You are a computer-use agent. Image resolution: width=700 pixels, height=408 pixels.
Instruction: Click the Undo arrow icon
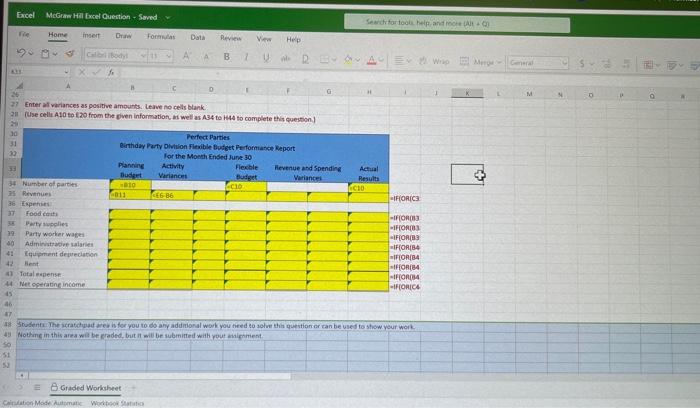[21, 53]
